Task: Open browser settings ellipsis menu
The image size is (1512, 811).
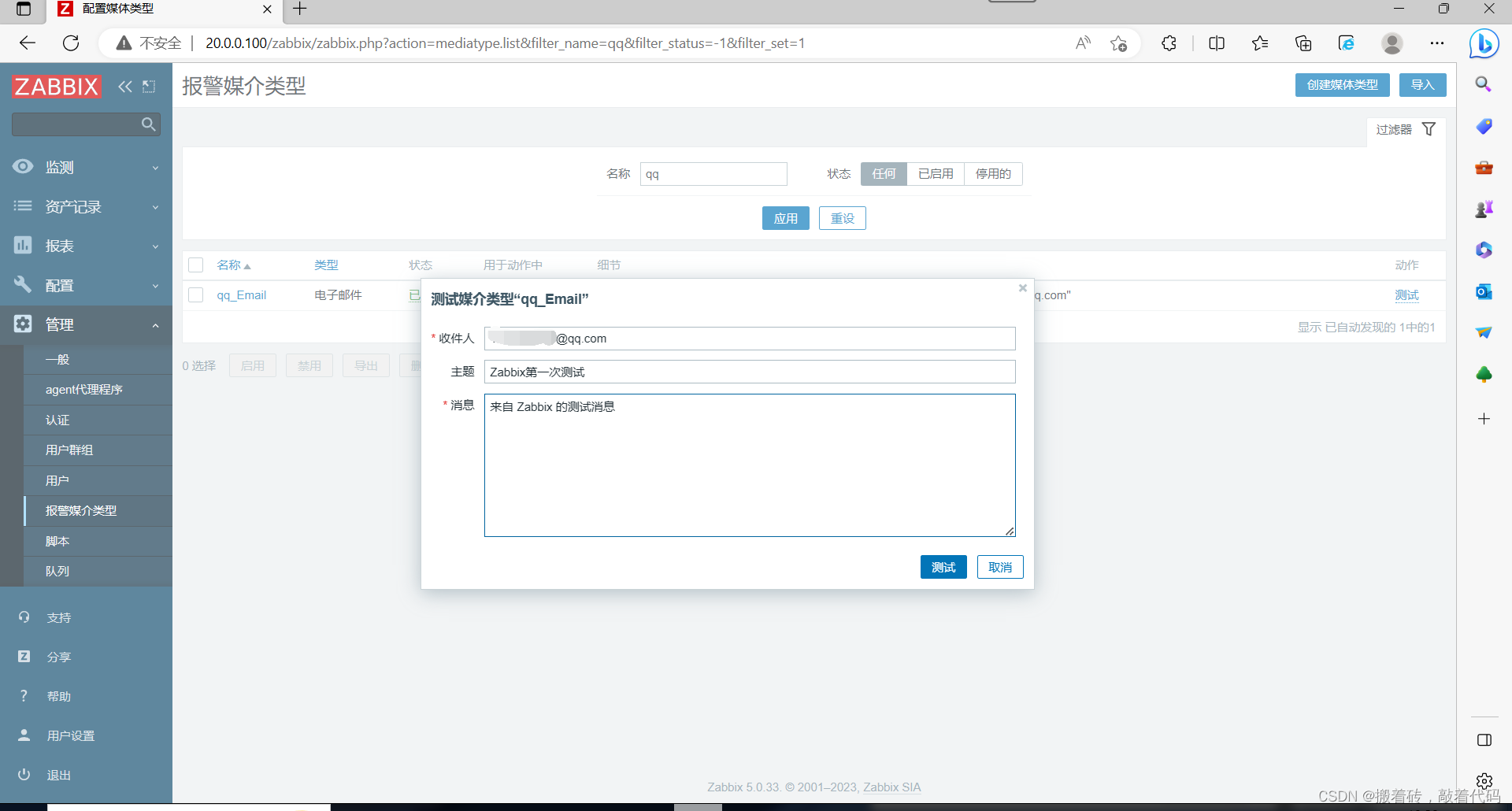Action: point(1437,43)
